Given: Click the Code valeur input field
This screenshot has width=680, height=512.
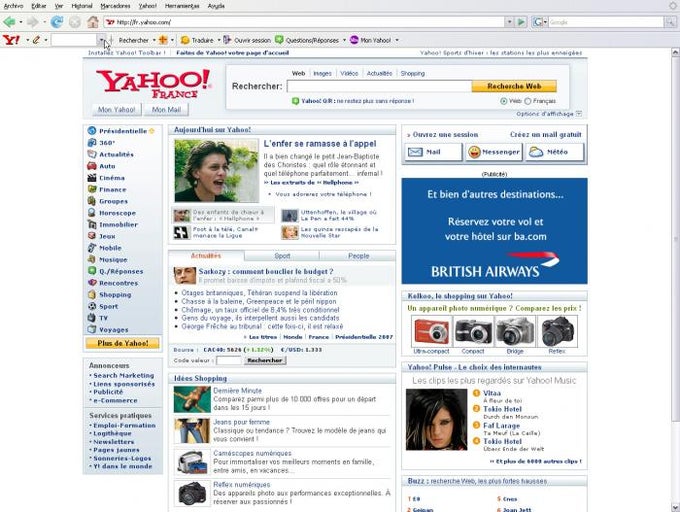Looking at the screenshot, I should pos(229,360).
